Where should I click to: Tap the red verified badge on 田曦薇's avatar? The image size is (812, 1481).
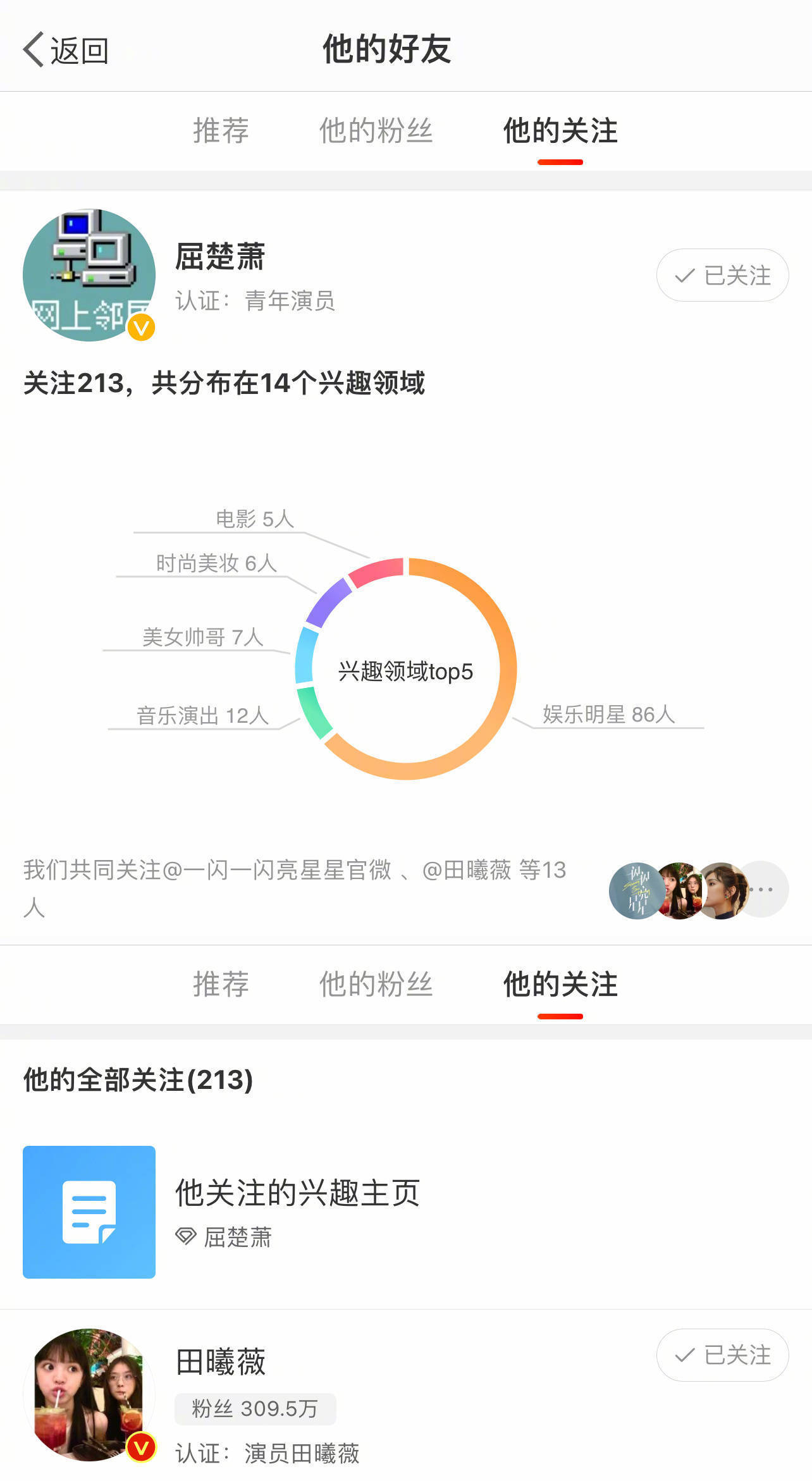[x=141, y=1447]
